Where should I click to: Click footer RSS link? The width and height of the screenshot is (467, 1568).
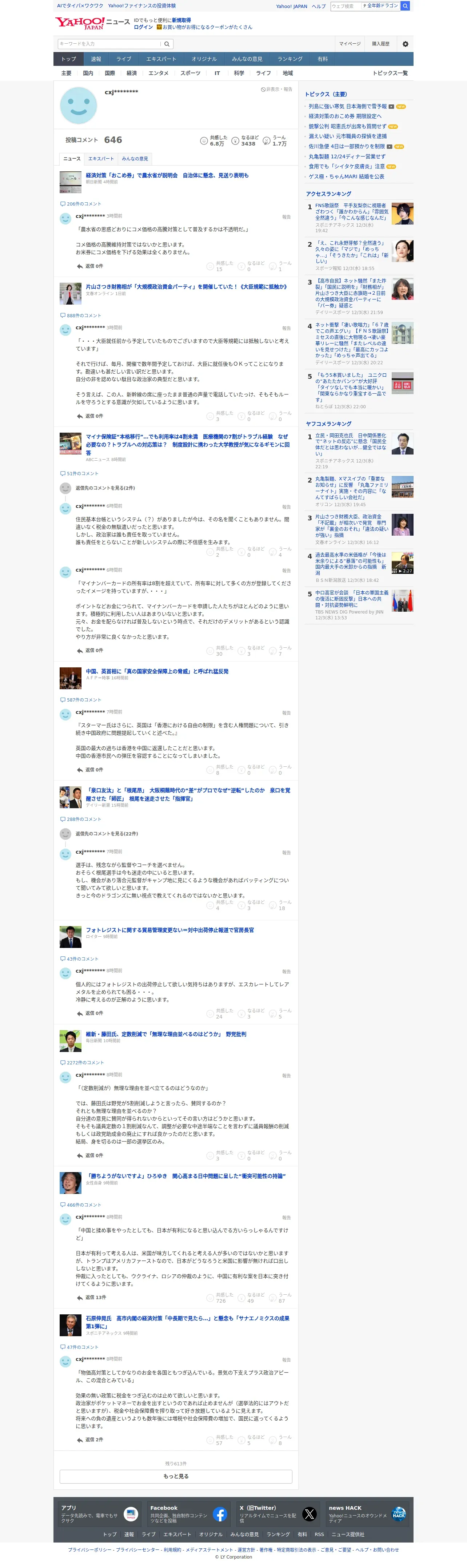click(x=319, y=1534)
